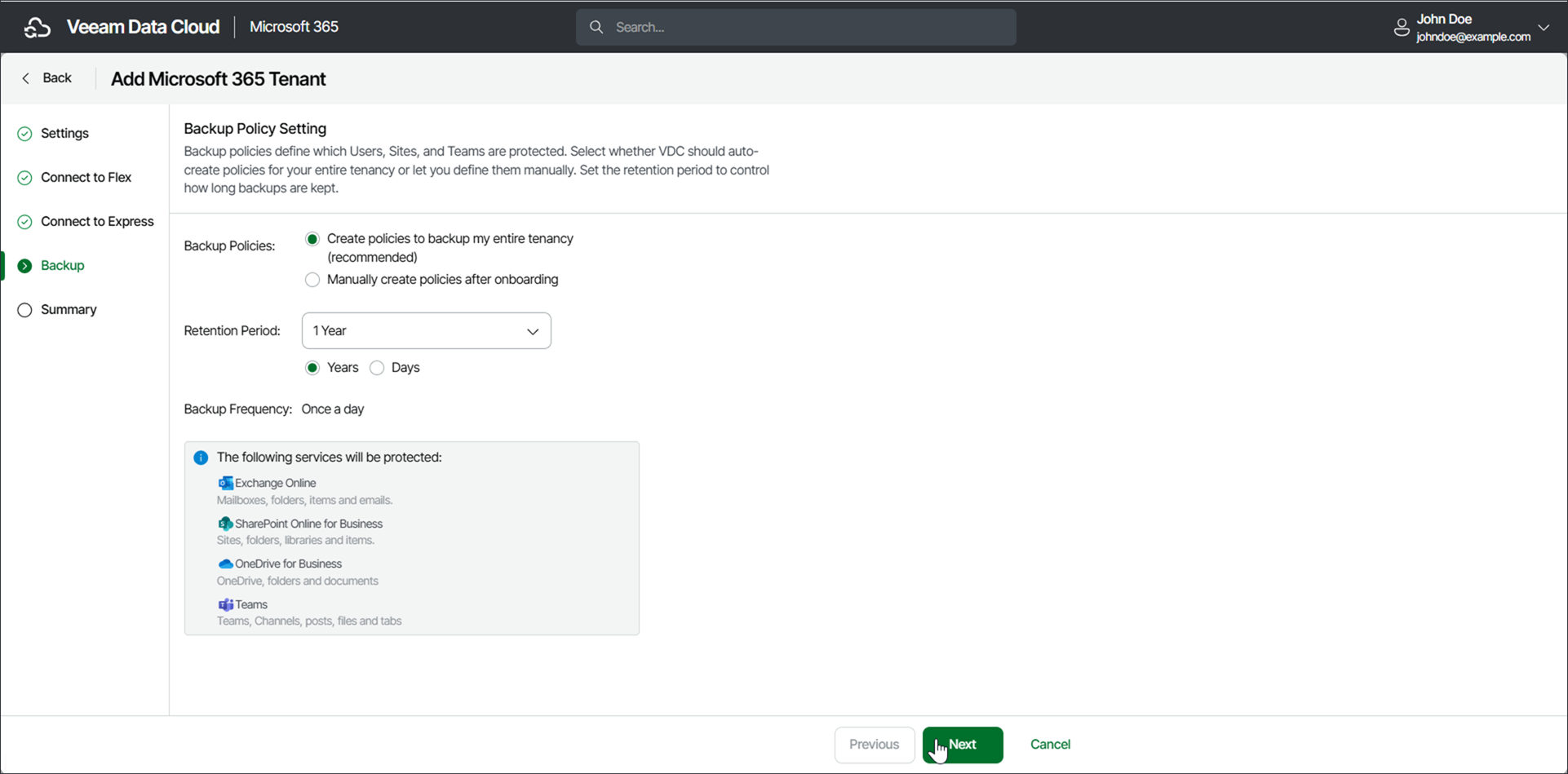Viewport: 1568px width, 774px height.
Task: Click the Previous button
Action: (x=875, y=745)
